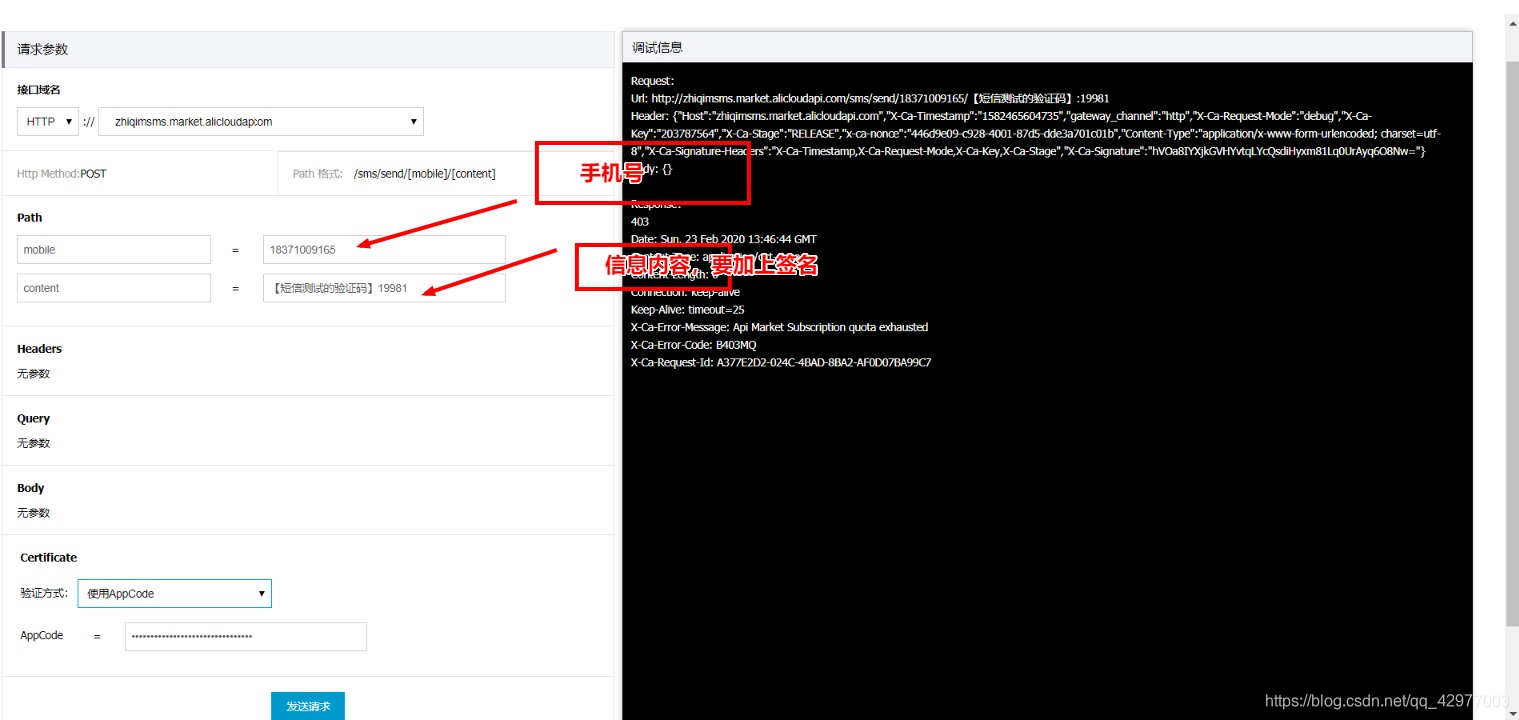Click the Headers section heading

click(39, 349)
